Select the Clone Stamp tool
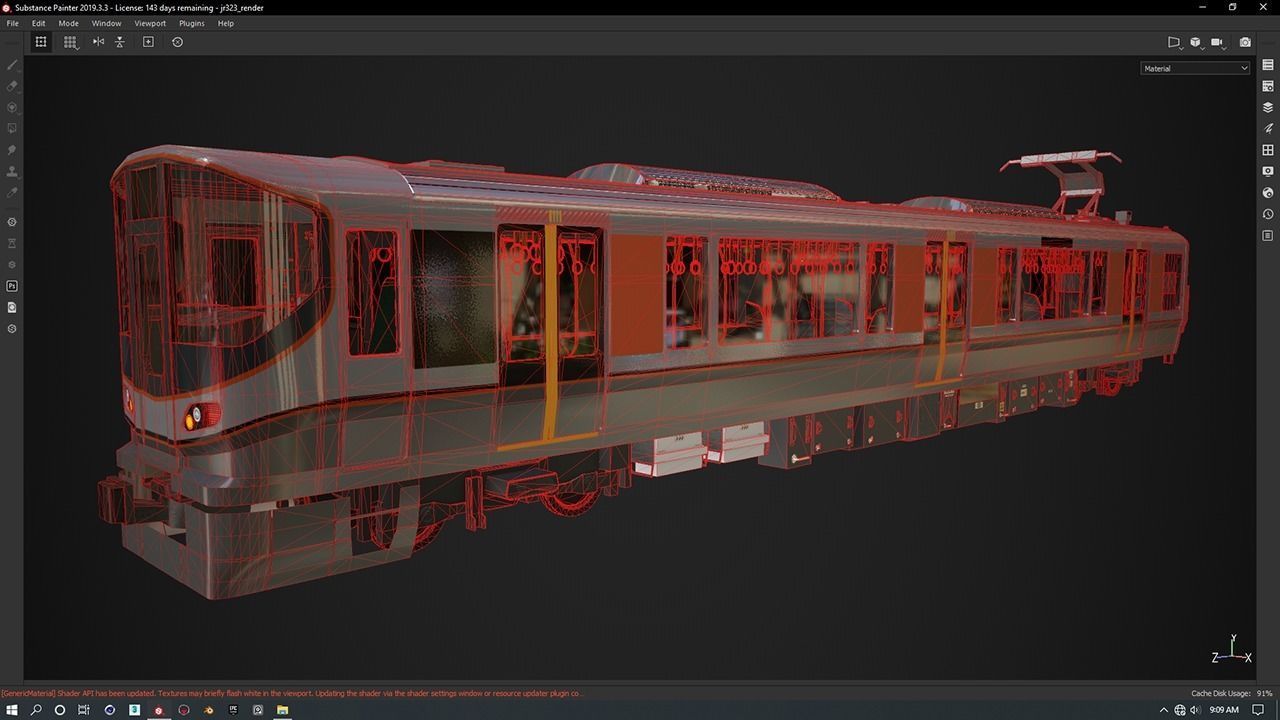 (11, 171)
